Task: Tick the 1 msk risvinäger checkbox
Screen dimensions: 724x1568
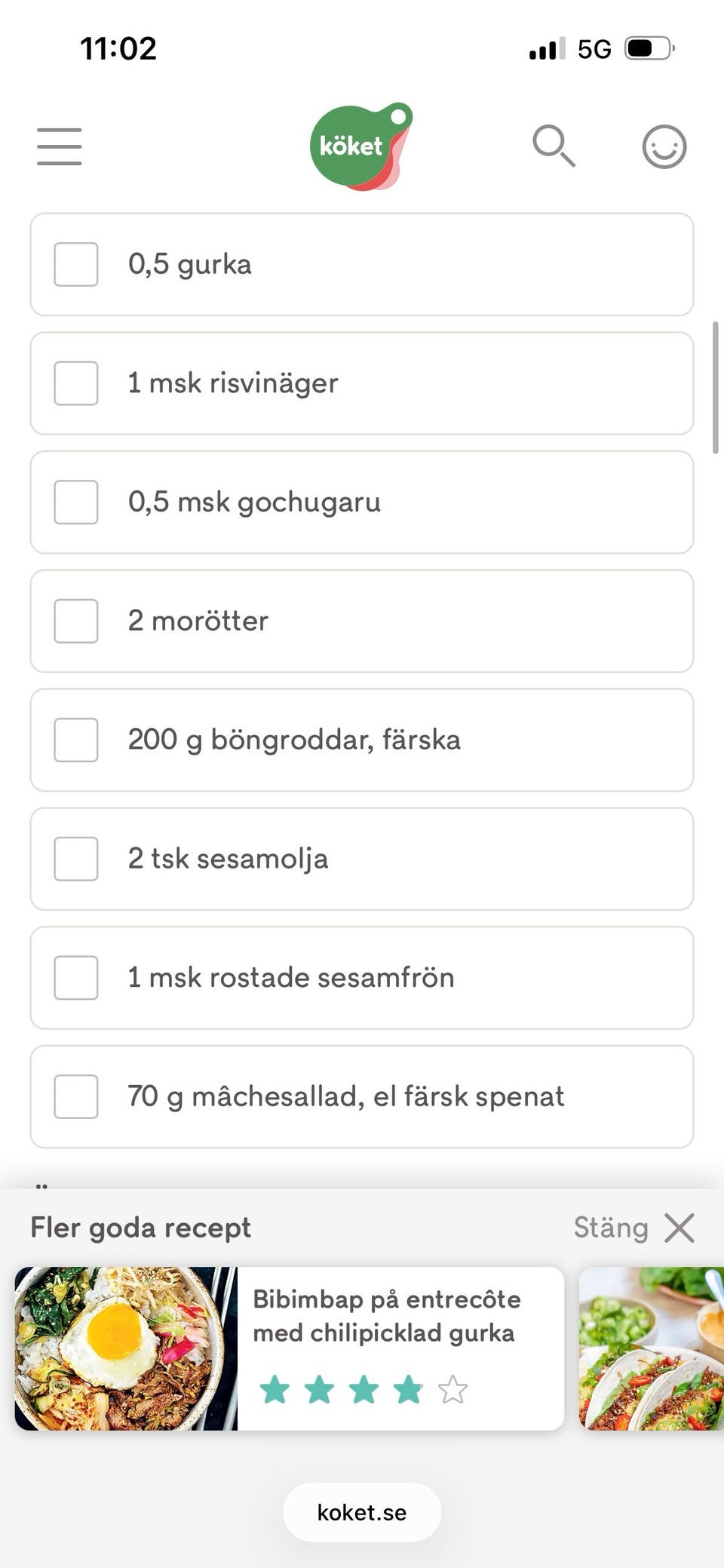Action: [x=76, y=383]
